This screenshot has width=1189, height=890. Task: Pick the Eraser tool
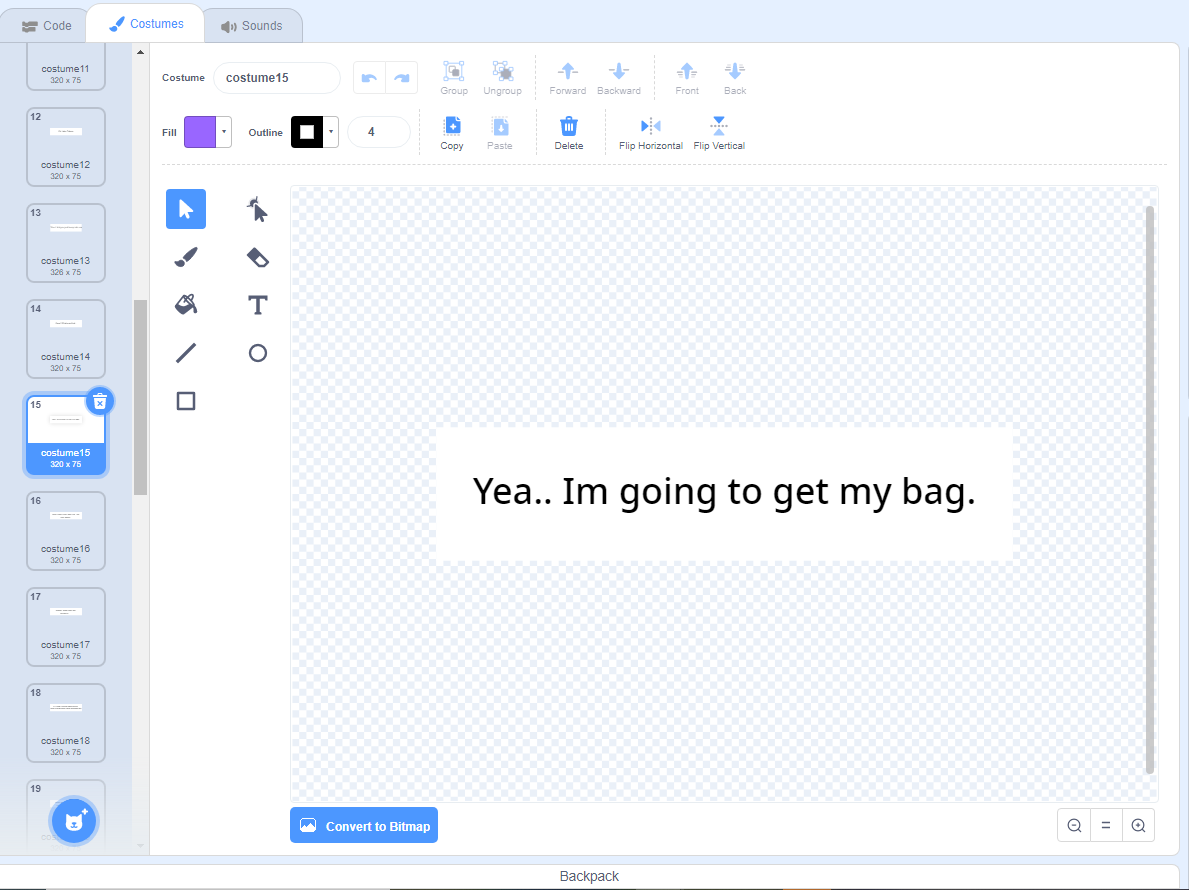pos(257,257)
